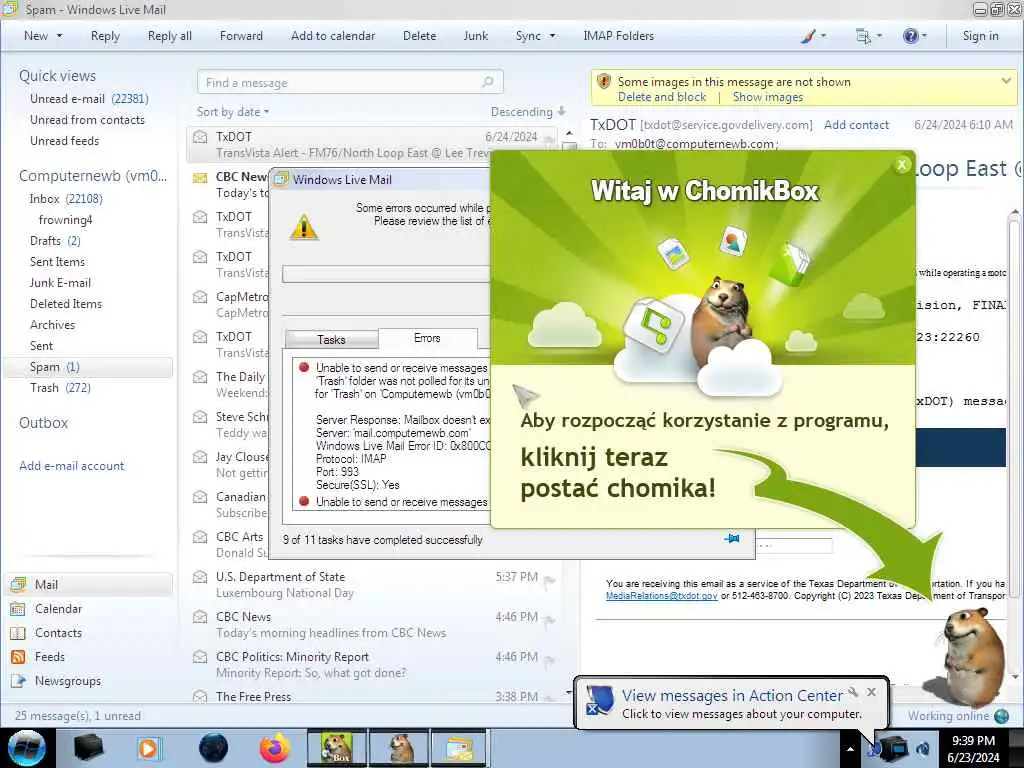Viewport: 1024px width, 768px height.
Task: Click the Action Center flag icon in notification
Action: pyautogui.click(x=599, y=700)
